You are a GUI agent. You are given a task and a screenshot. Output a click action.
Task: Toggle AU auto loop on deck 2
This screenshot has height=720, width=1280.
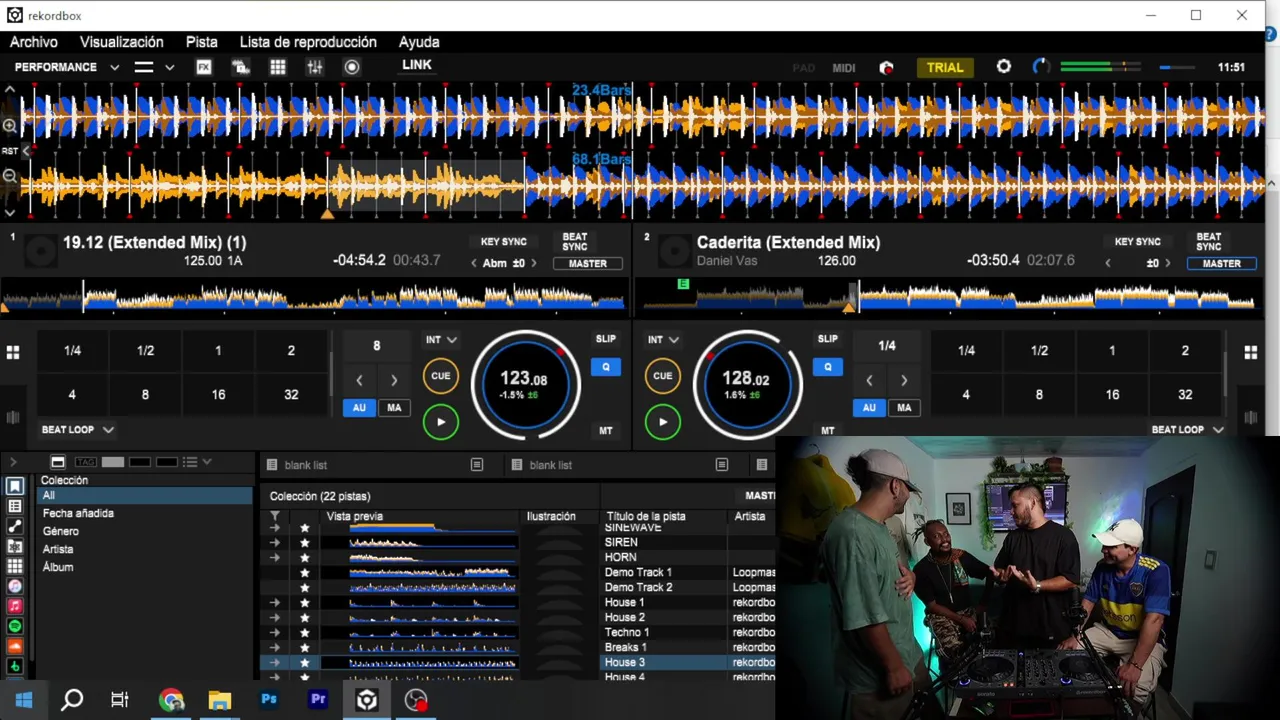[x=869, y=408]
